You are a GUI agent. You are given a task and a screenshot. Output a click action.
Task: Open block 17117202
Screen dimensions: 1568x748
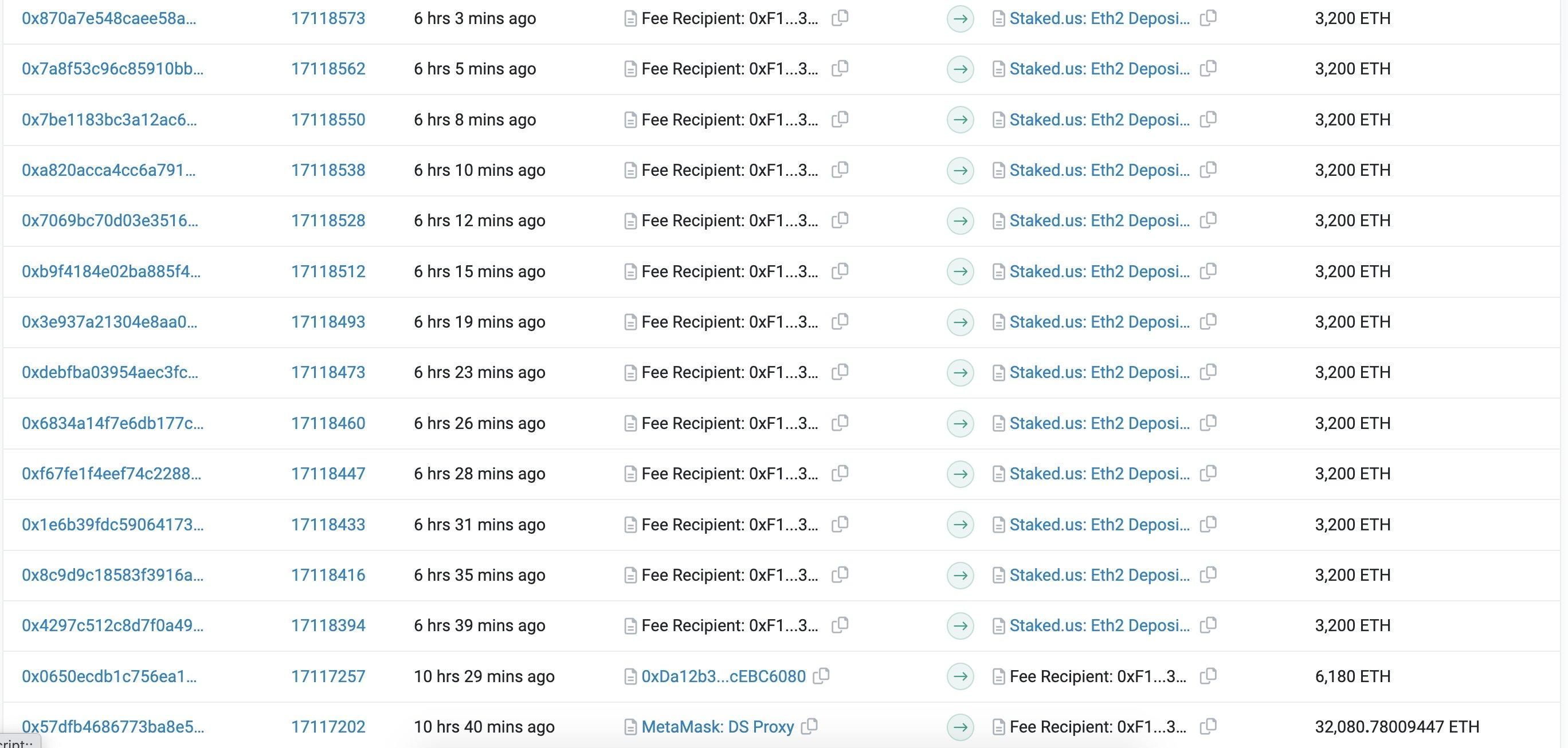[x=327, y=727]
